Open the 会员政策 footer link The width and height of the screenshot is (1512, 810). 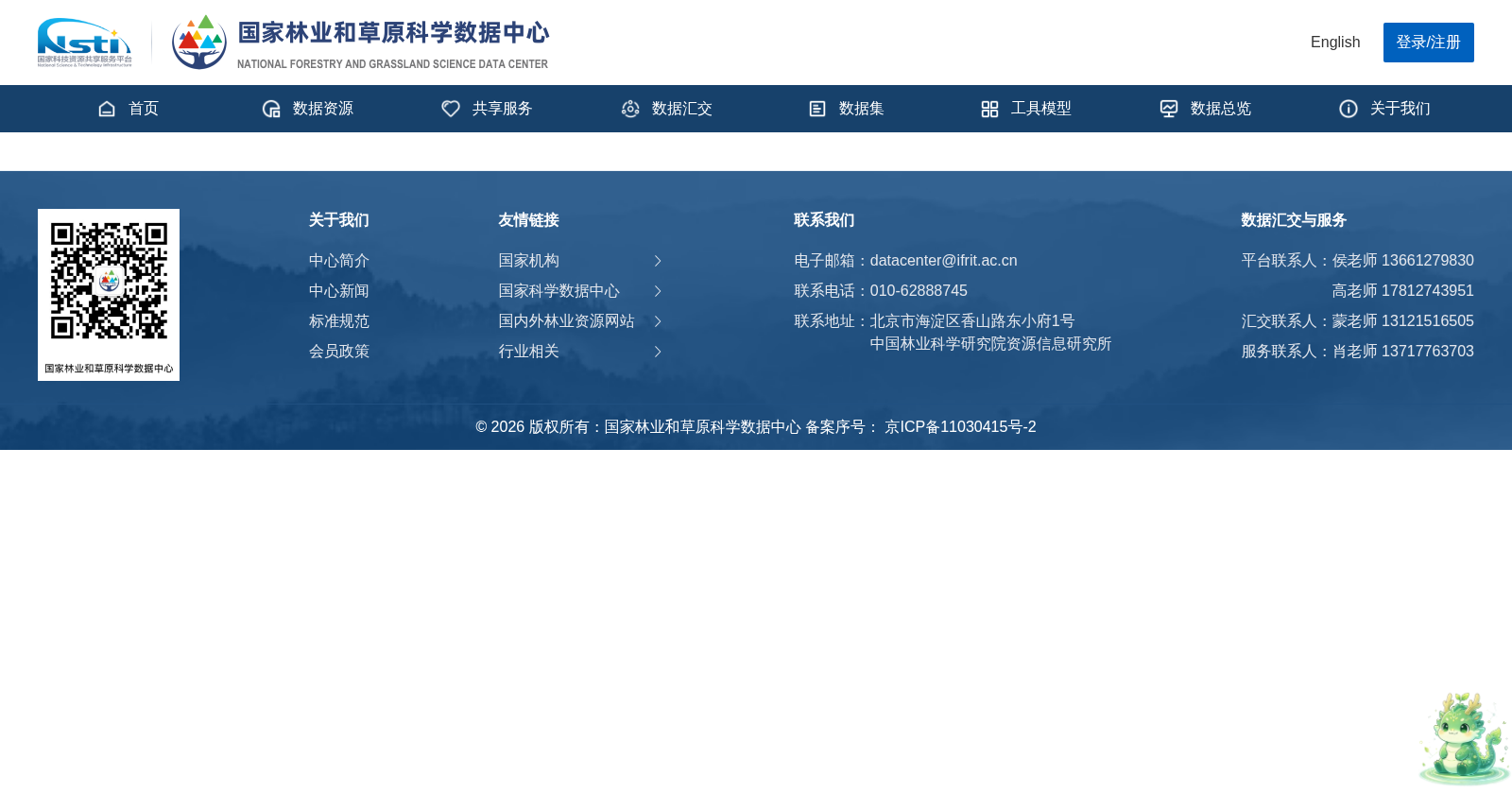click(339, 352)
